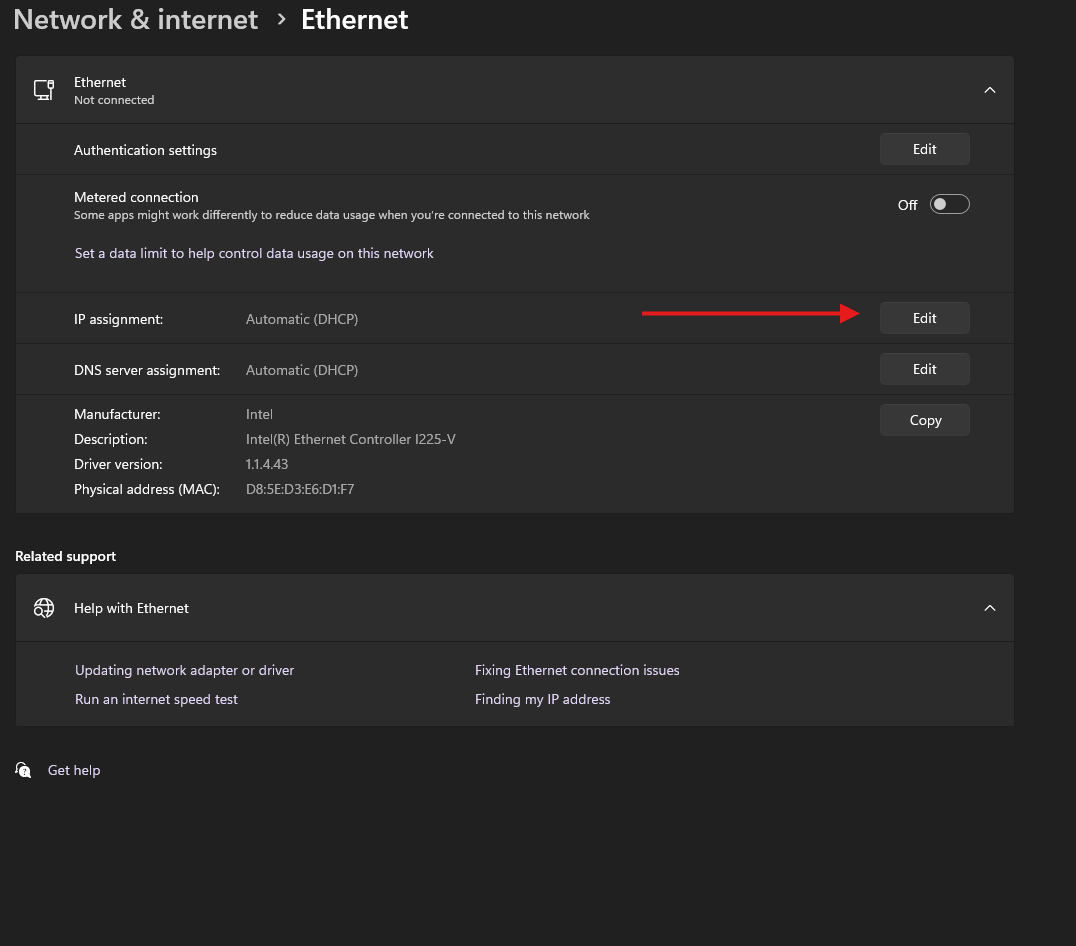Open Finding my IP address help
This screenshot has width=1076, height=946.
(542, 699)
